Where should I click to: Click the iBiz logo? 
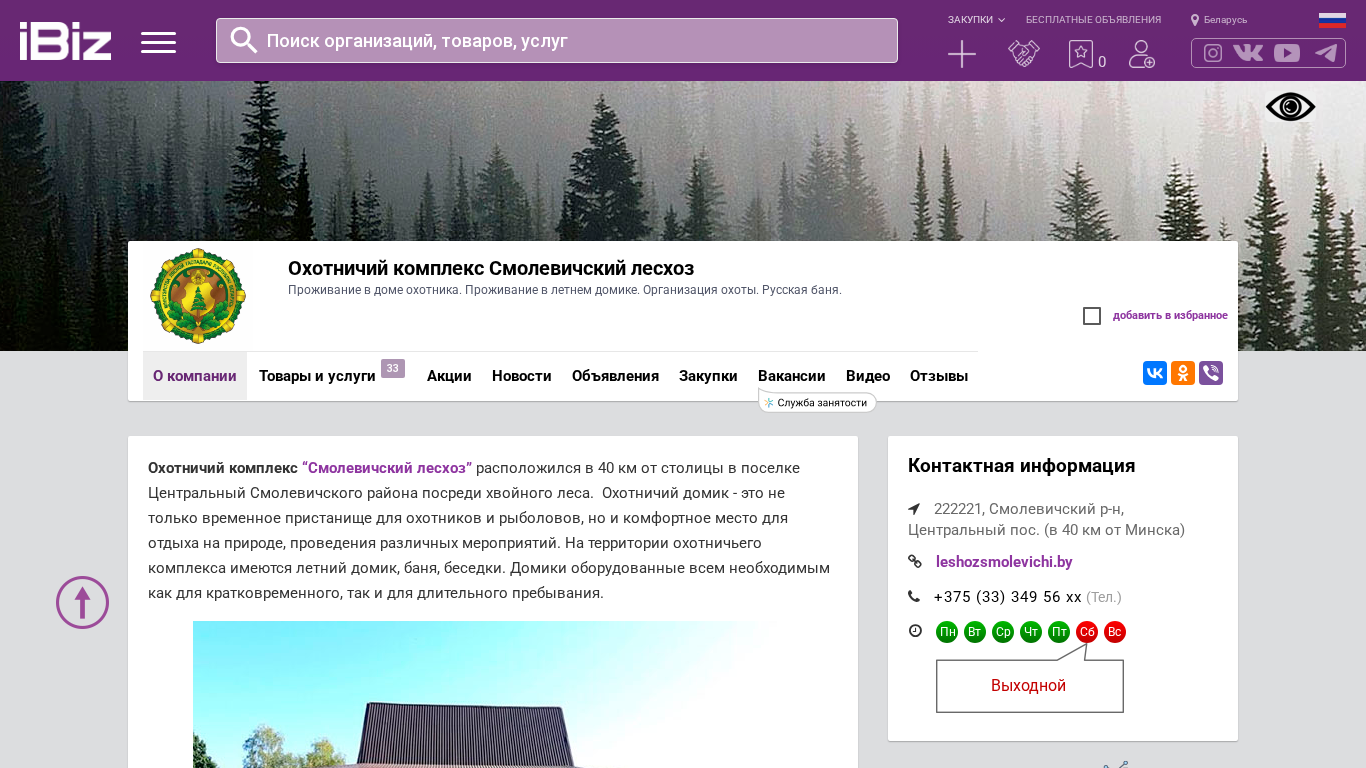point(65,41)
